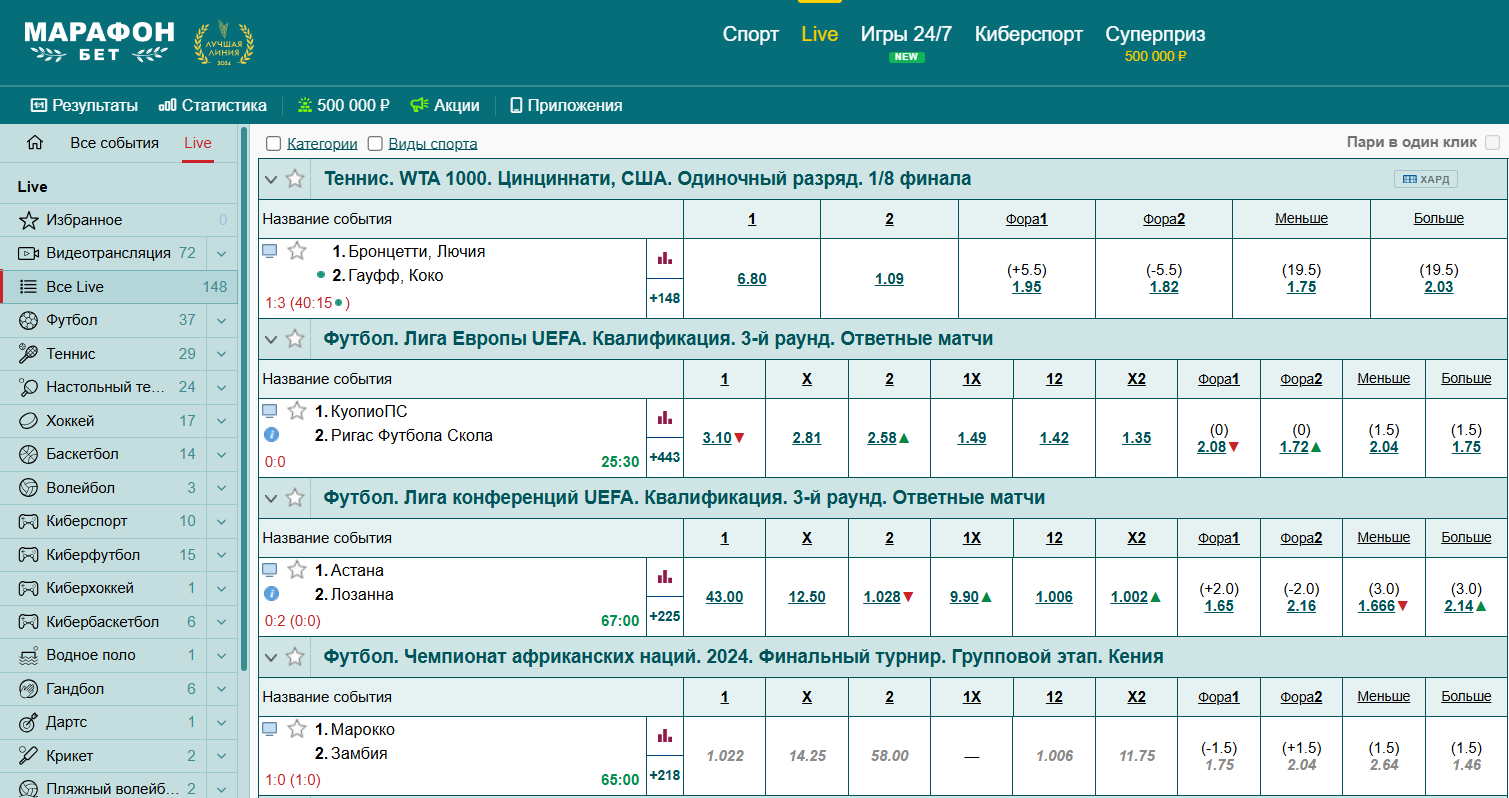Show +148 more markets for Бронцетти match
Screen dimensions: 1509x798
click(665, 298)
